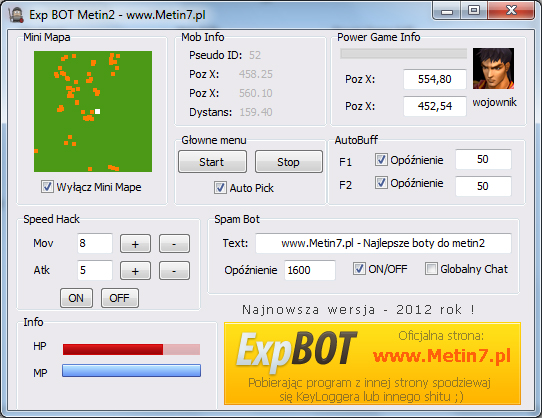Image resolution: width=542 pixels, height=418 pixels.
Task: Click Mob Poz X value 560.10
Action: 256,93
